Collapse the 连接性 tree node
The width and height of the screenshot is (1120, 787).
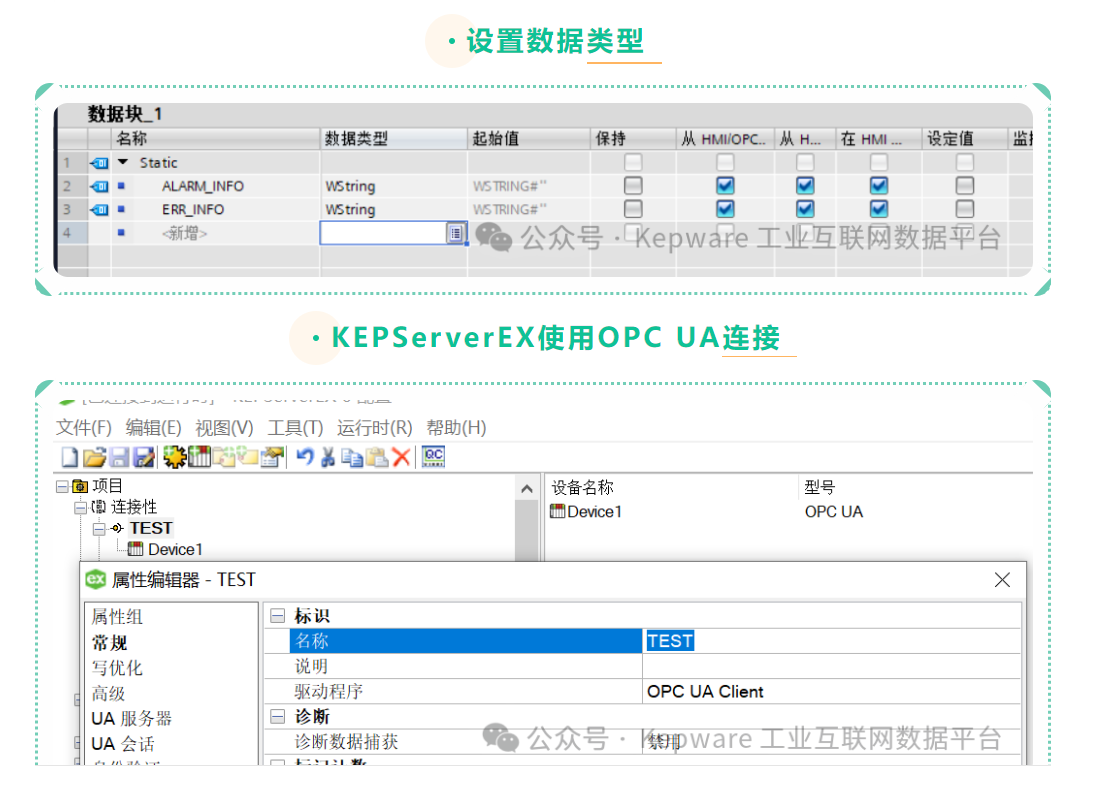81,508
